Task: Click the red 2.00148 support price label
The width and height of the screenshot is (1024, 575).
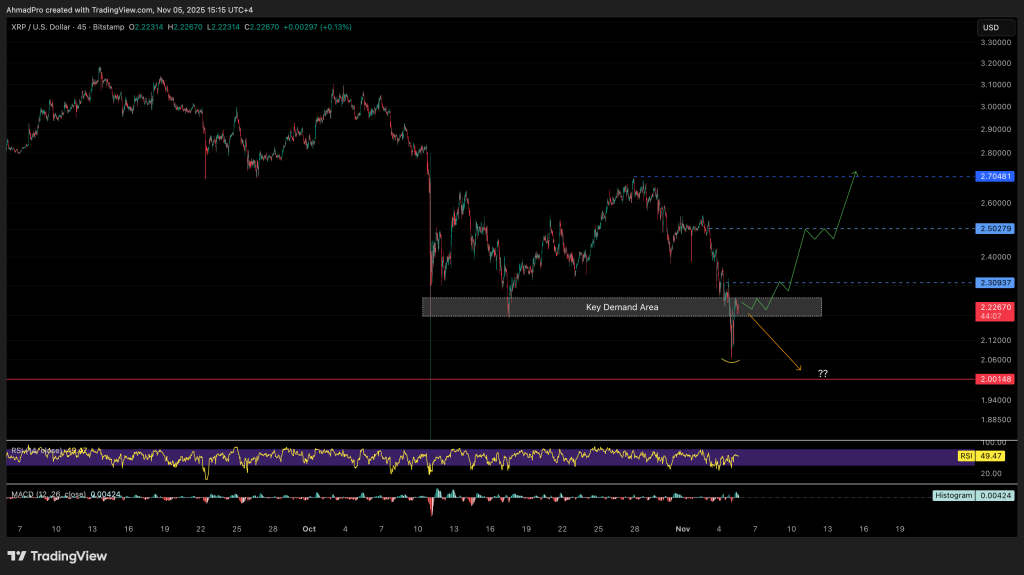Action: tap(994, 379)
